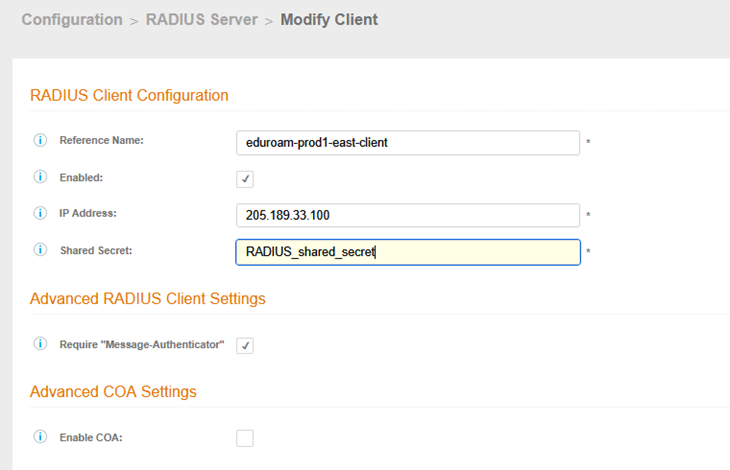Viewport: 730px width, 470px height.
Task: Click info icon beside Enable COA
Action: coord(41,437)
